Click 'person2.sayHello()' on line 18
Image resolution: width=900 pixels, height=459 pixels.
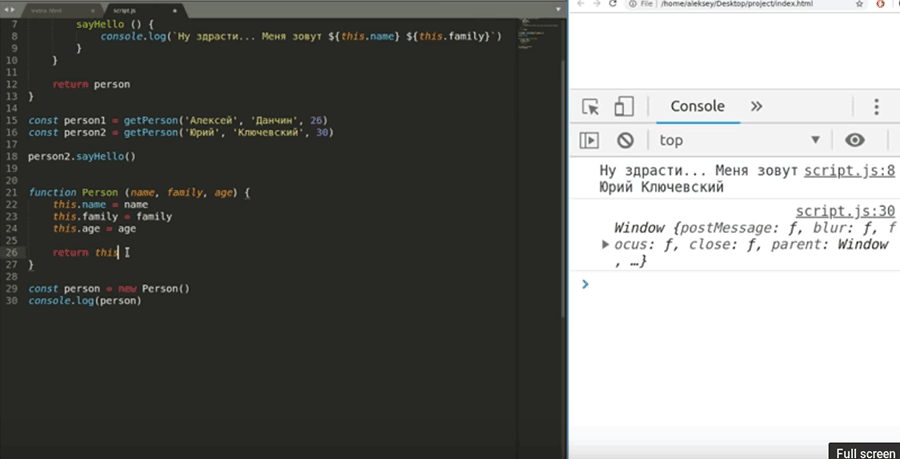coord(82,156)
